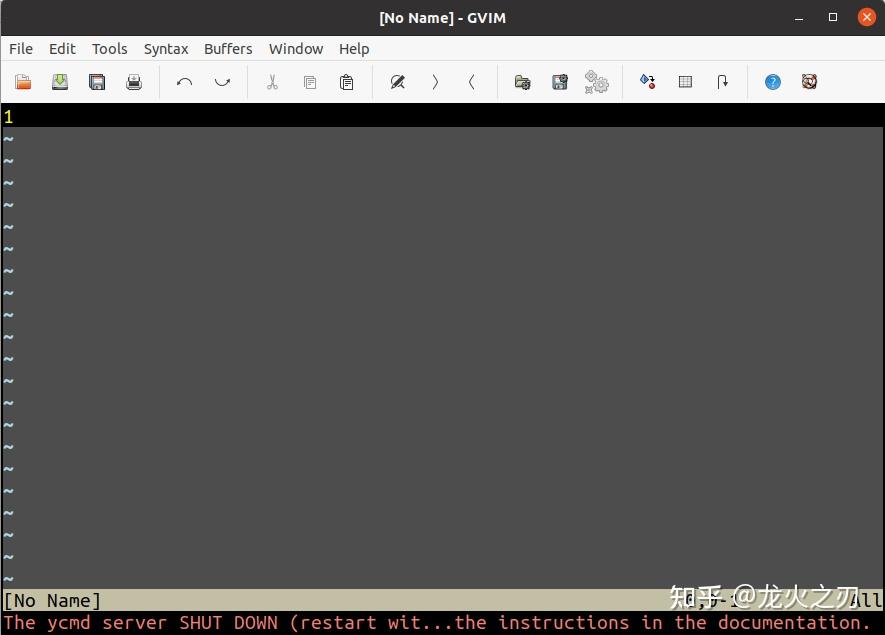885x635 pixels.
Task: Run a Vim script with the gears icon
Action: click(597, 82)
